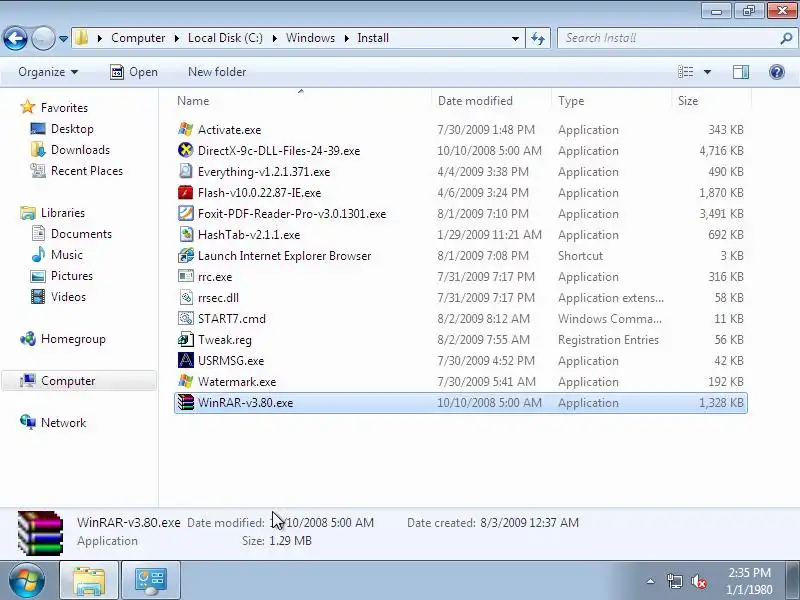Select Desktop in the navigation pane
The image size is (800, 600).
click(x=72, y=129)
